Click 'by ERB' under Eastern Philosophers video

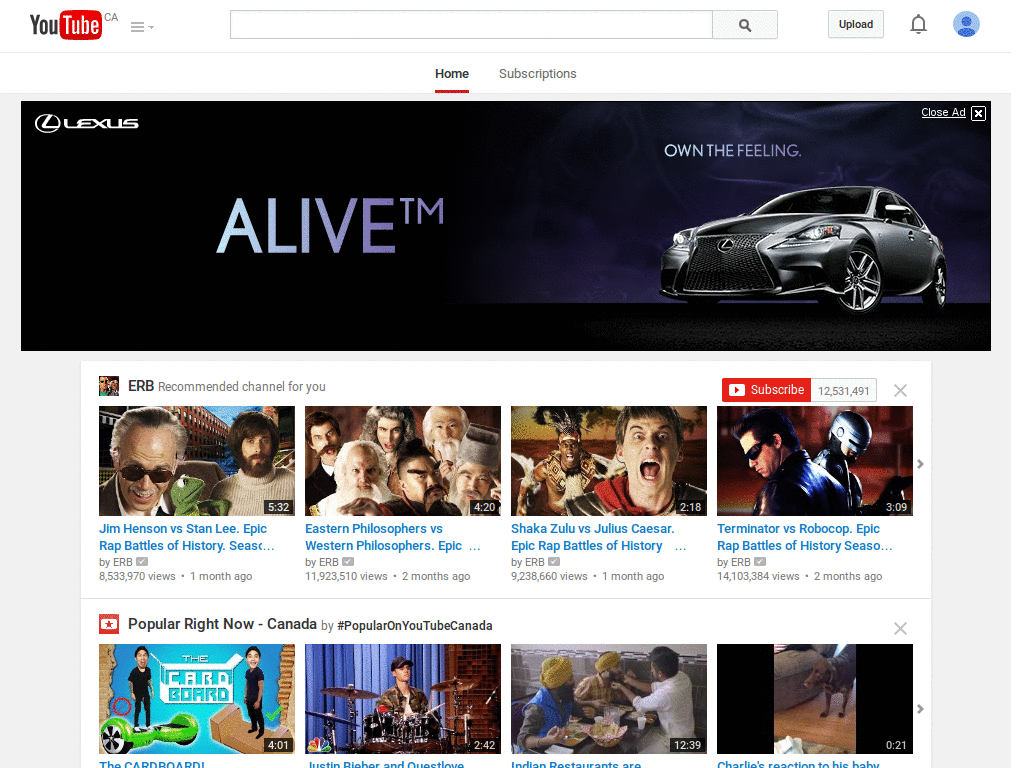[x=322, y=562]
